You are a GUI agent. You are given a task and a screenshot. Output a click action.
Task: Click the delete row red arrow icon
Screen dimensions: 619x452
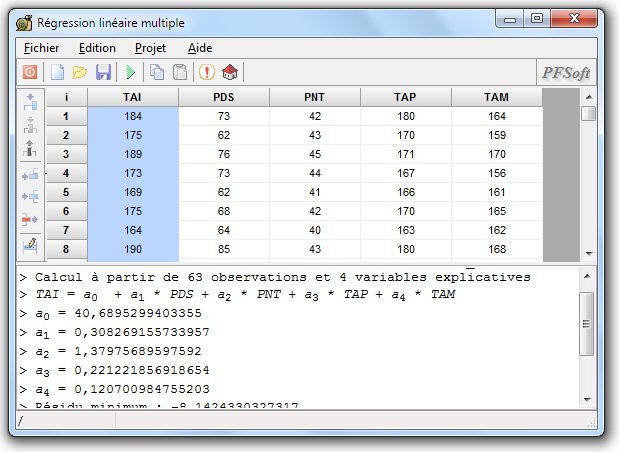pos(29,220)
